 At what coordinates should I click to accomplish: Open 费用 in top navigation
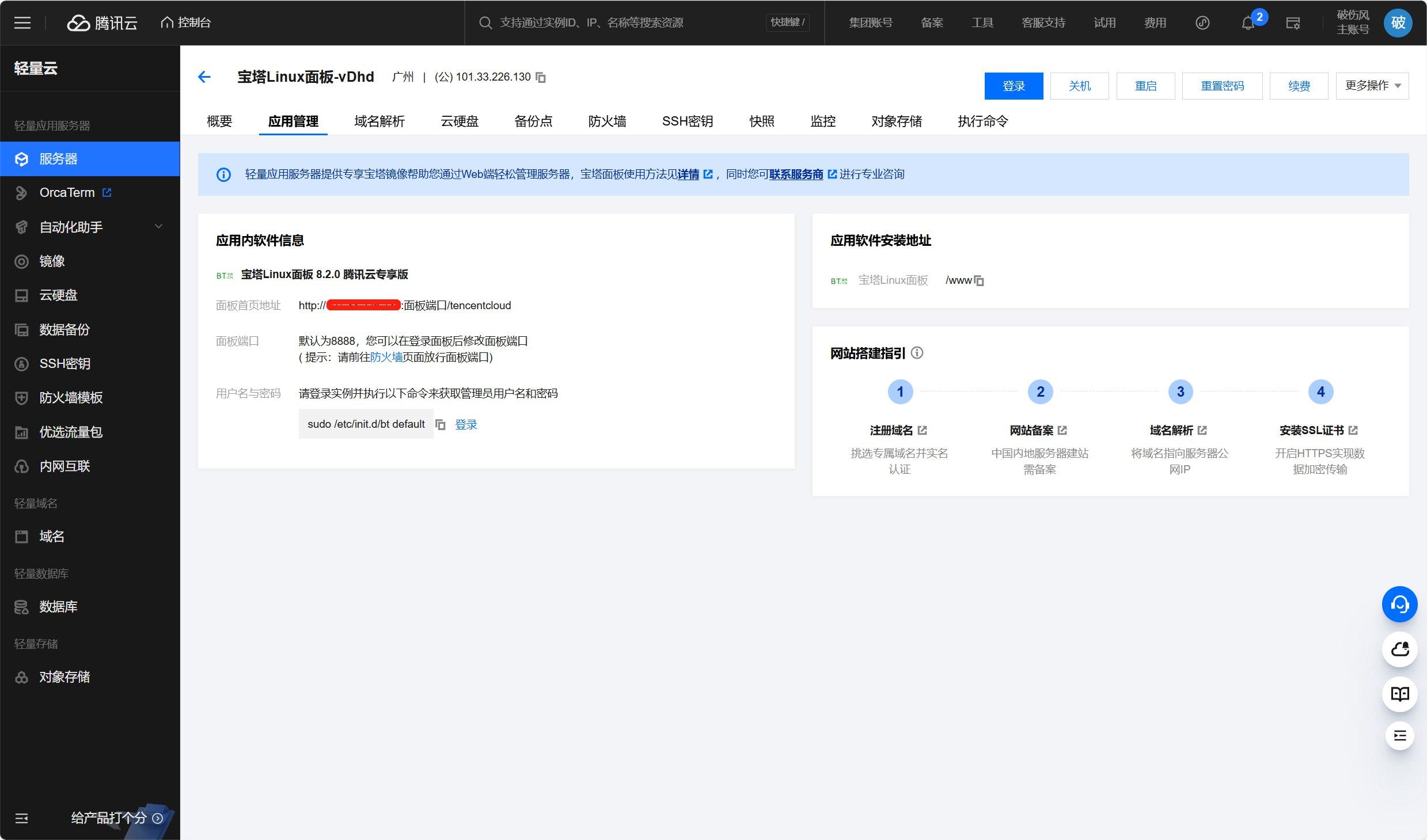tap(1155, 22)
